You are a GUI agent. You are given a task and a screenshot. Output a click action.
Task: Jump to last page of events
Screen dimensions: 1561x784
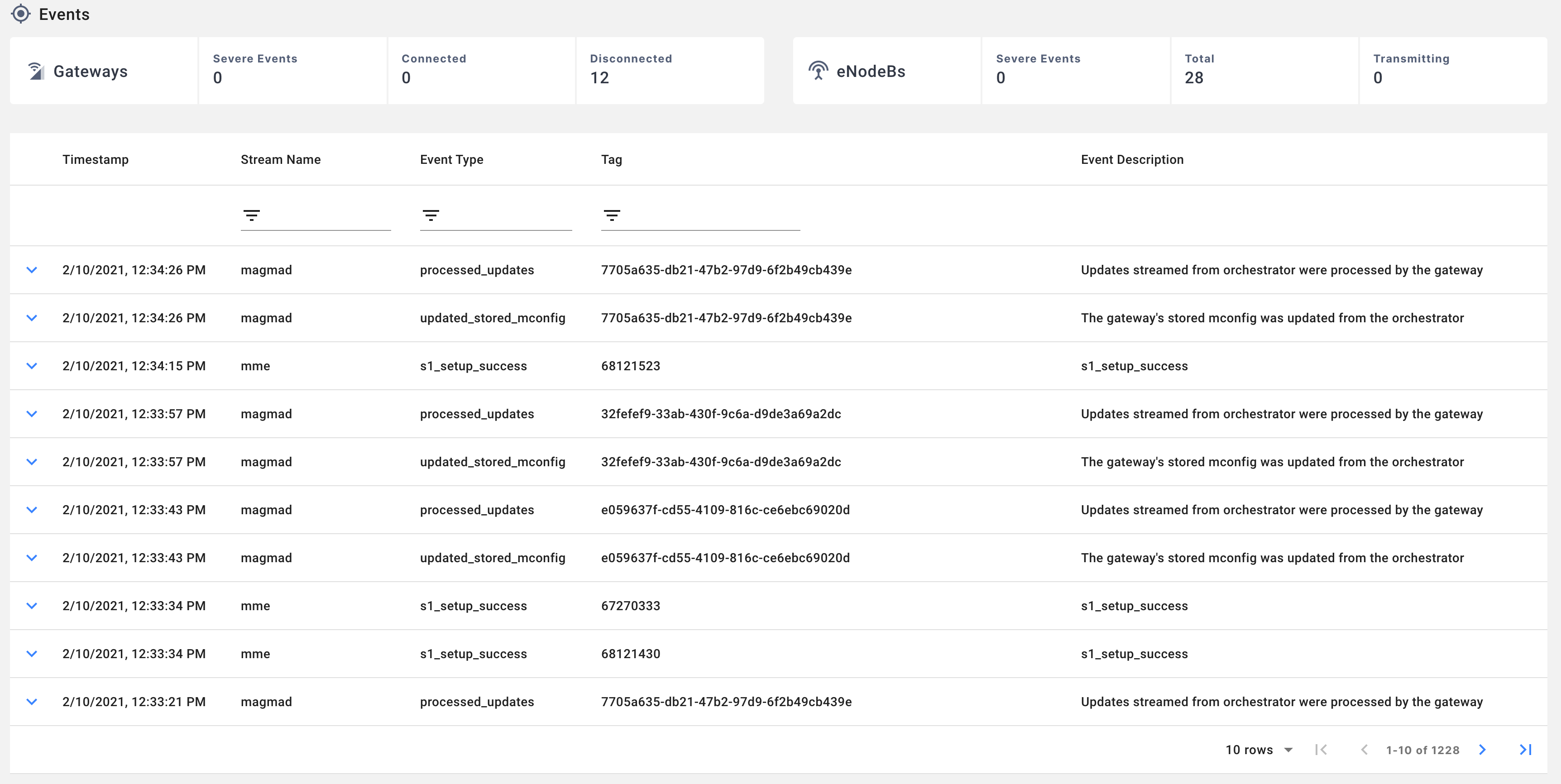[x=1525, y=750]
